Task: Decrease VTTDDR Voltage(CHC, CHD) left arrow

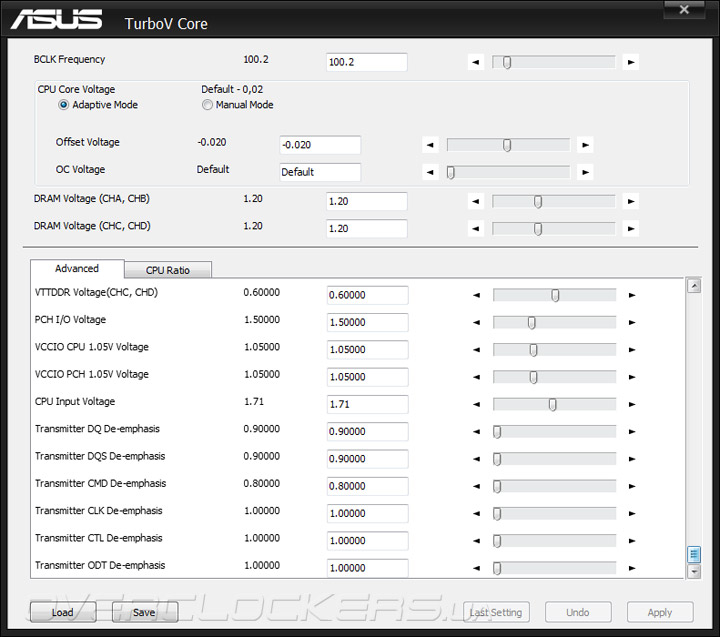Action: pos(477,295)
